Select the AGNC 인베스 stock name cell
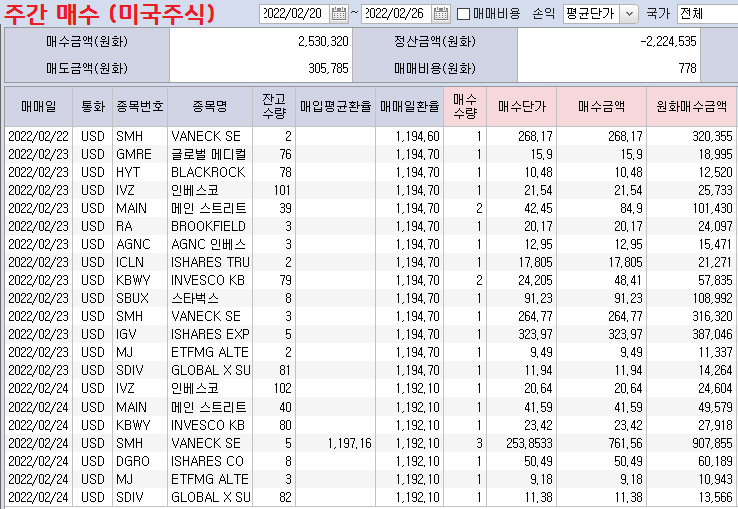738x509 pixels. (x=210, y=244)
